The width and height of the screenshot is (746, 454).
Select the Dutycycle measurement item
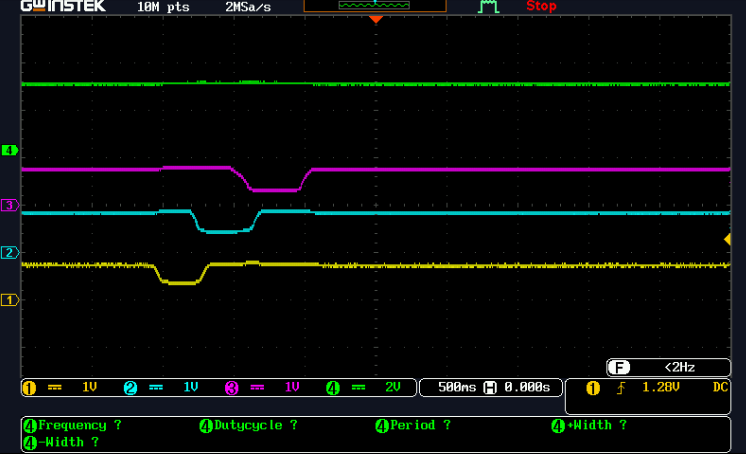coord(250,425)
